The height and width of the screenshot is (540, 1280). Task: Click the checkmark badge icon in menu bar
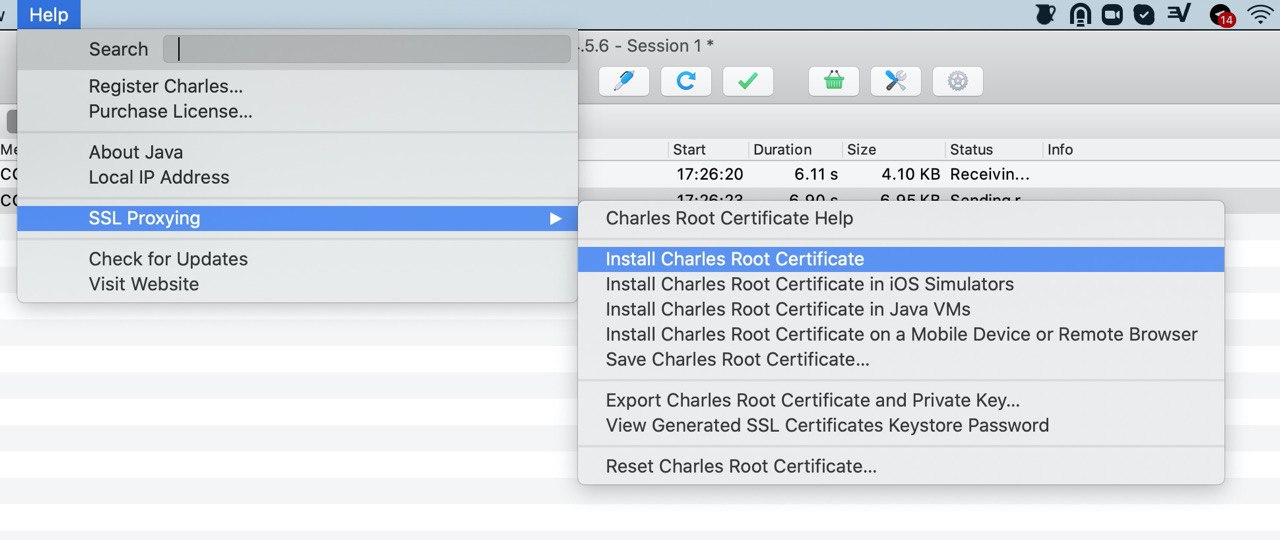[x=1145, y=14]
